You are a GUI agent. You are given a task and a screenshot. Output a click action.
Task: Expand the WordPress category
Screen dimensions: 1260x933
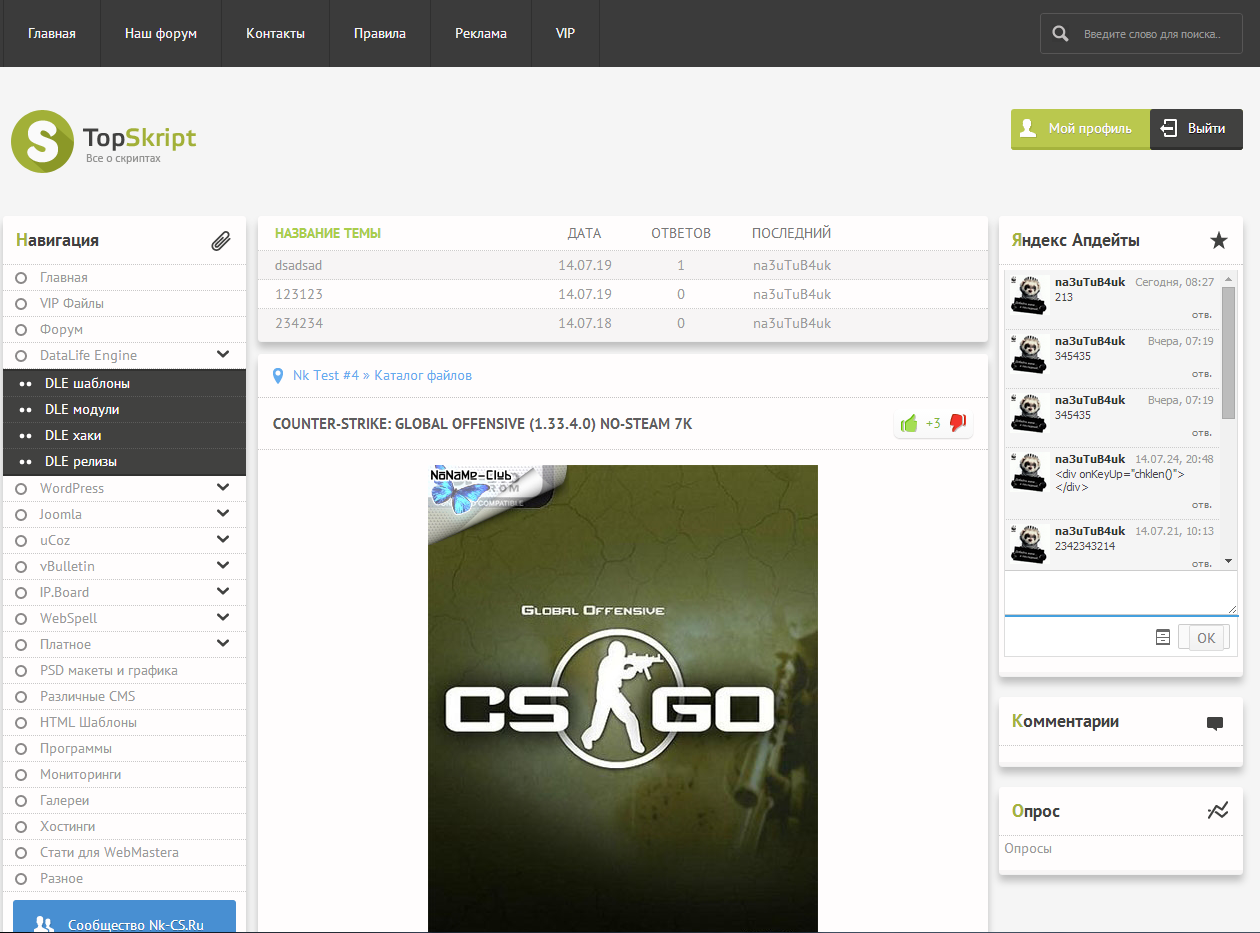(223, 488)
